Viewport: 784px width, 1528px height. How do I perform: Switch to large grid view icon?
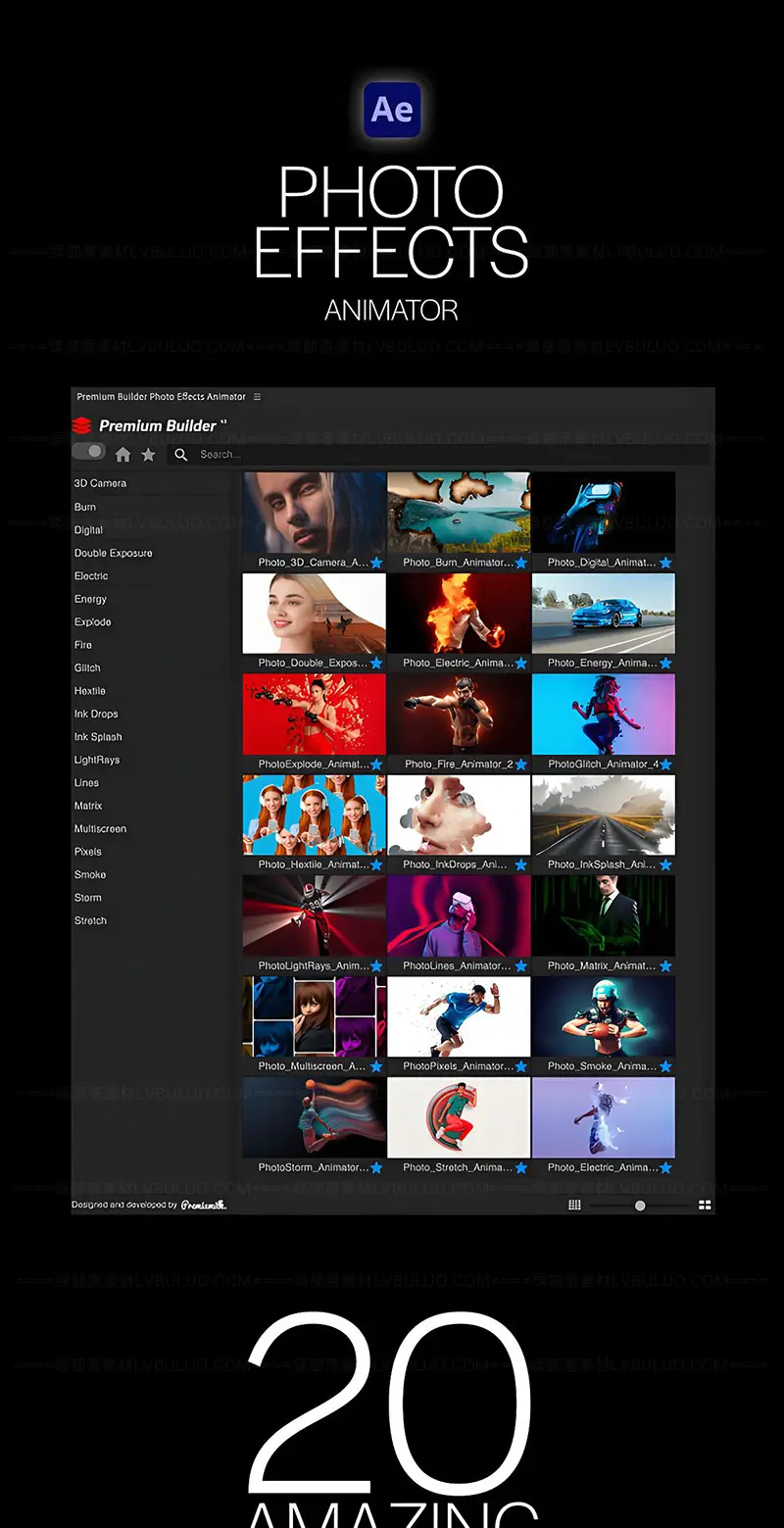tap(705, 1206)
